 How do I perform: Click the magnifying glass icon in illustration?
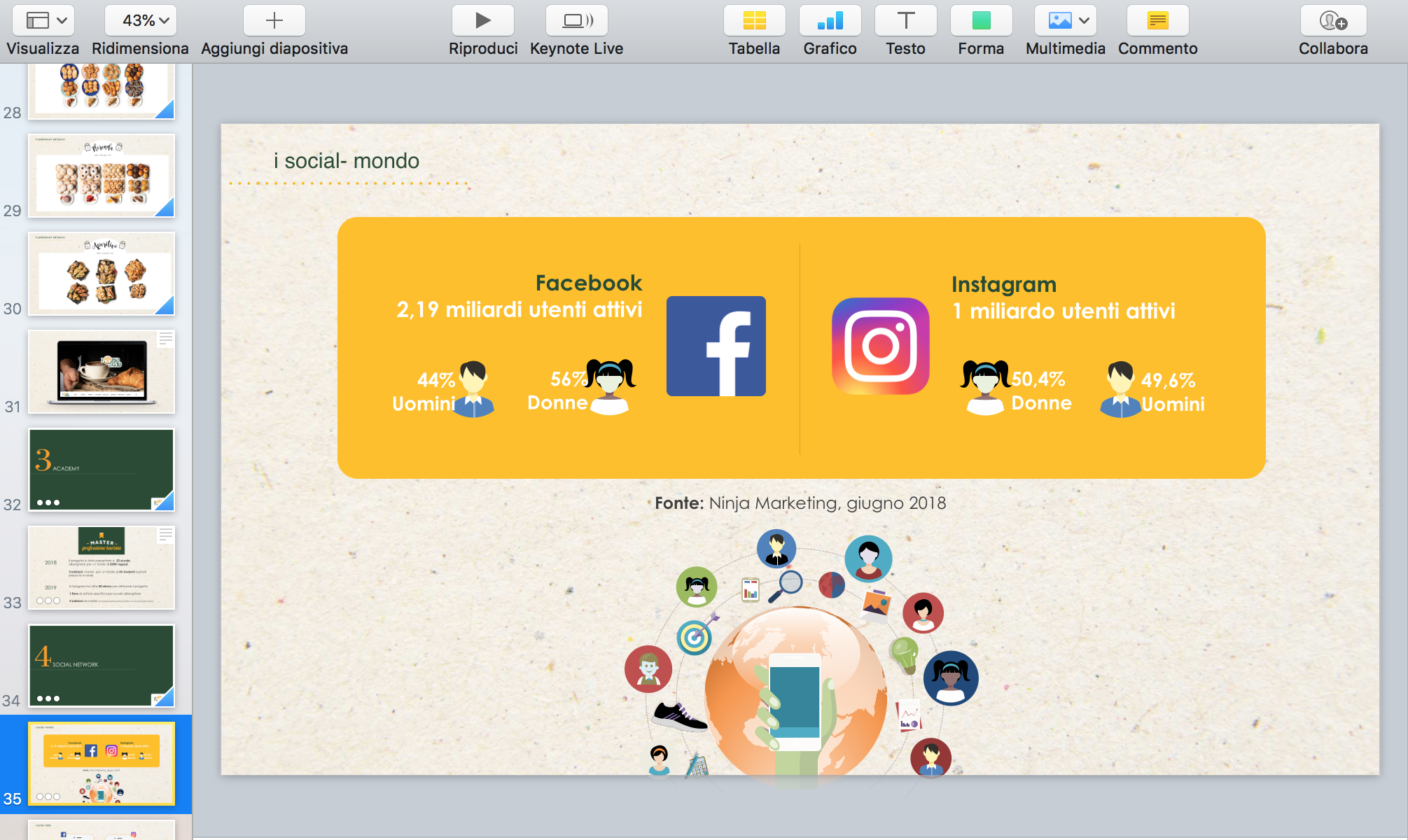786,587
